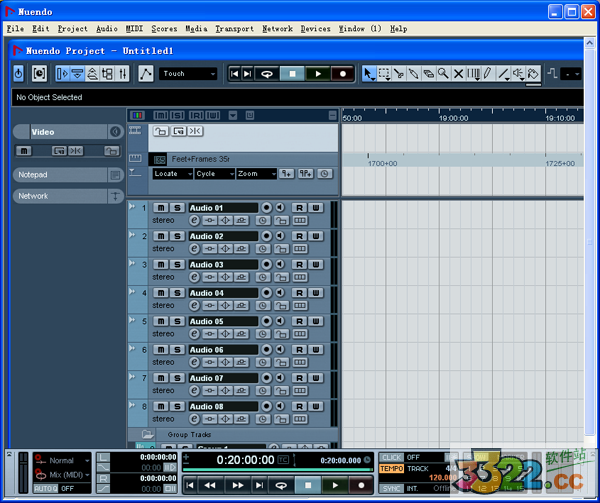Click the lock icon on Audio 03
The width and height of the screenshot is (600, 503).
[x=281, y=277]
